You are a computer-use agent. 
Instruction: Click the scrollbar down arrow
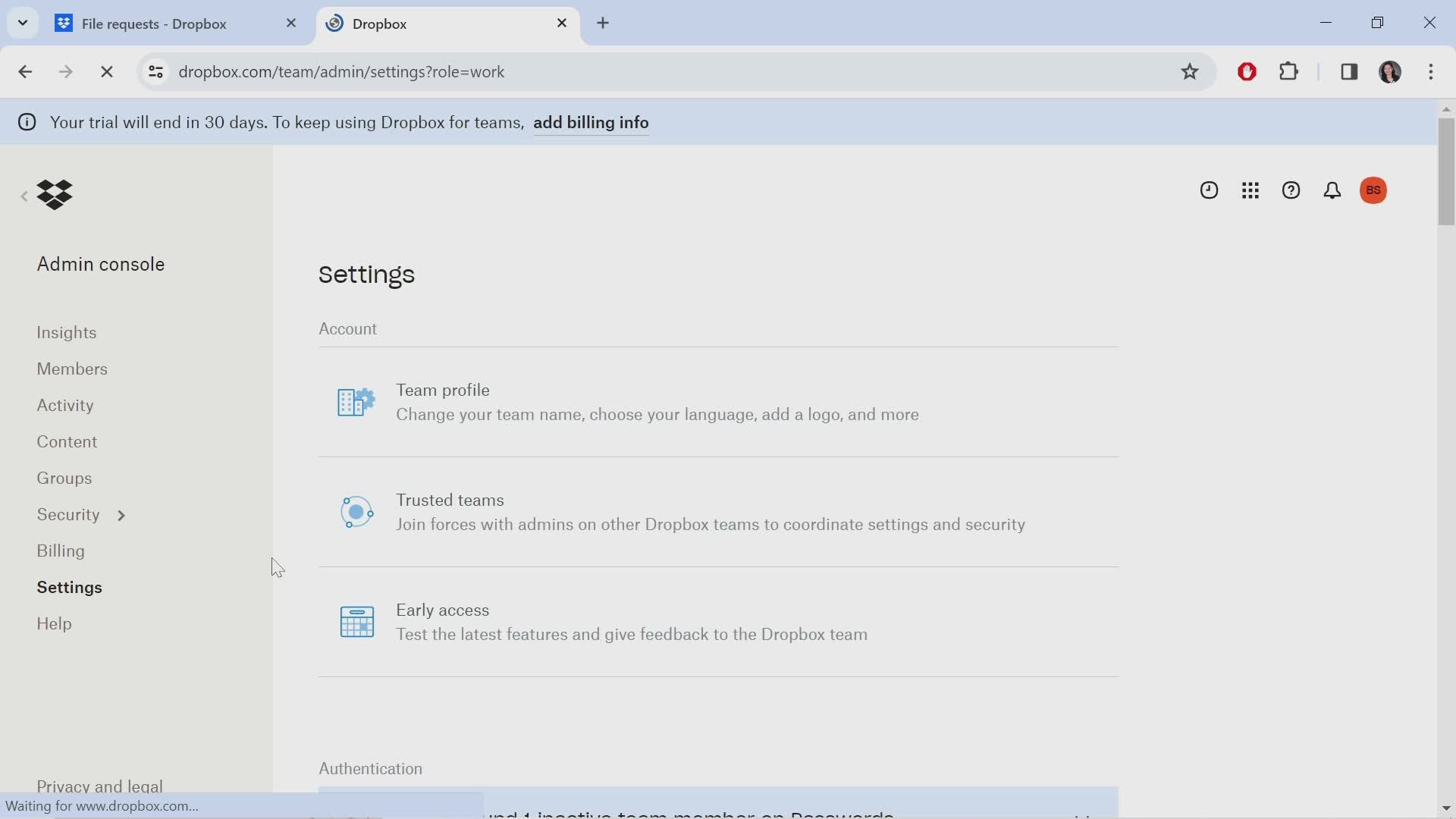tap(1446, 809)
